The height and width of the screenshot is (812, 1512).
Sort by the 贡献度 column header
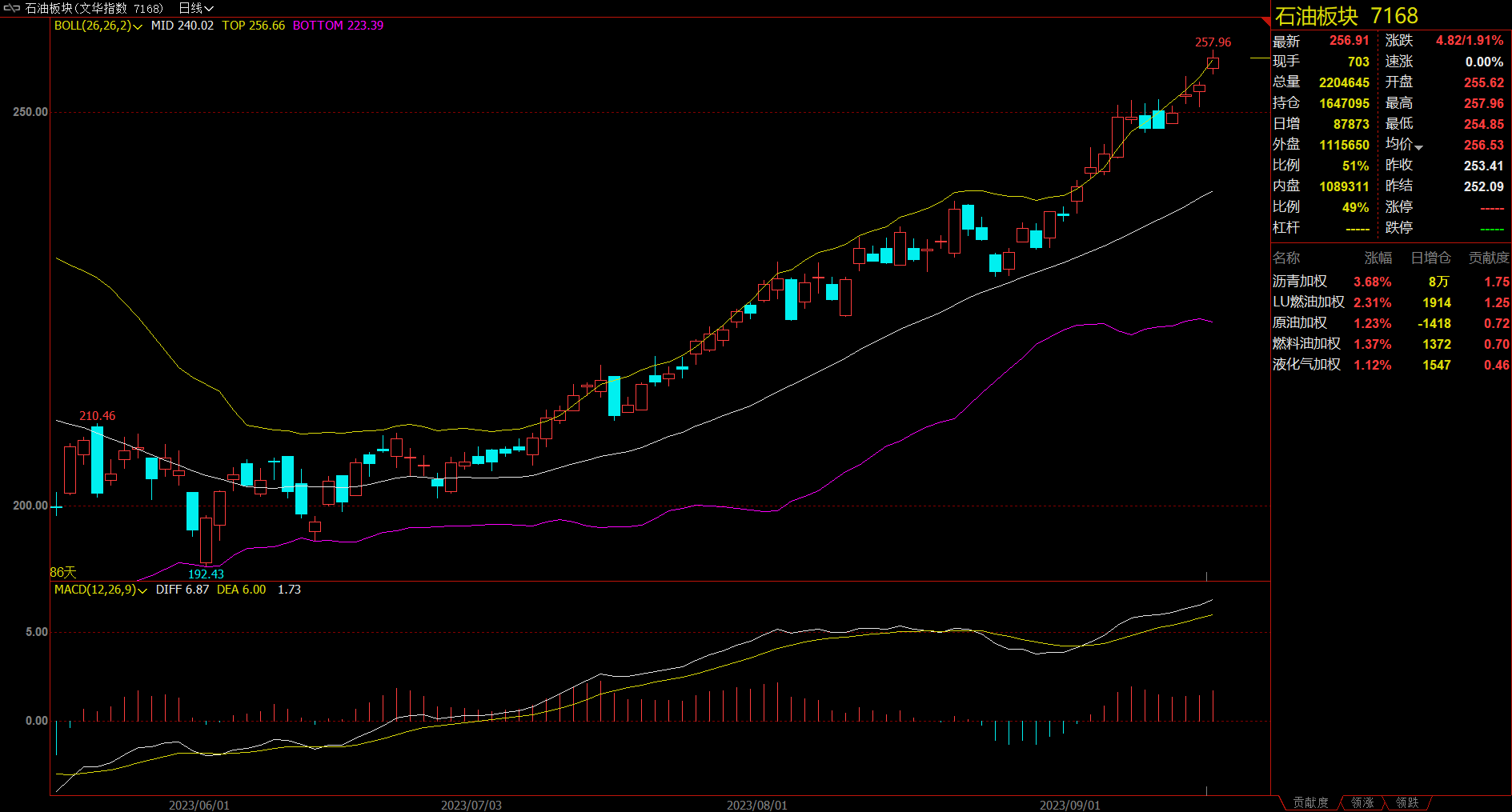[x=1489, y=258]
